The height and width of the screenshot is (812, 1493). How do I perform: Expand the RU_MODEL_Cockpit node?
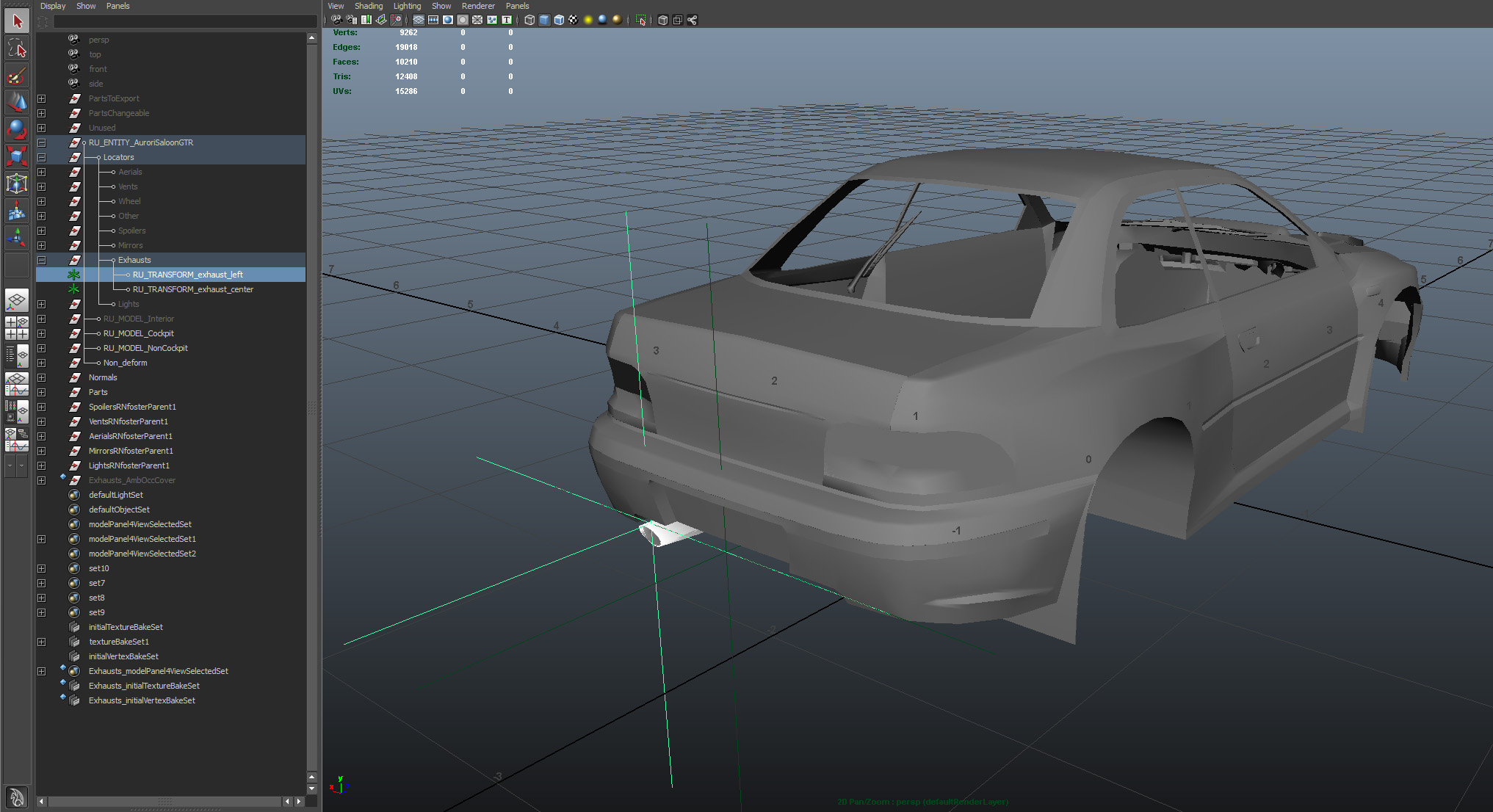(x=42, y=333)
